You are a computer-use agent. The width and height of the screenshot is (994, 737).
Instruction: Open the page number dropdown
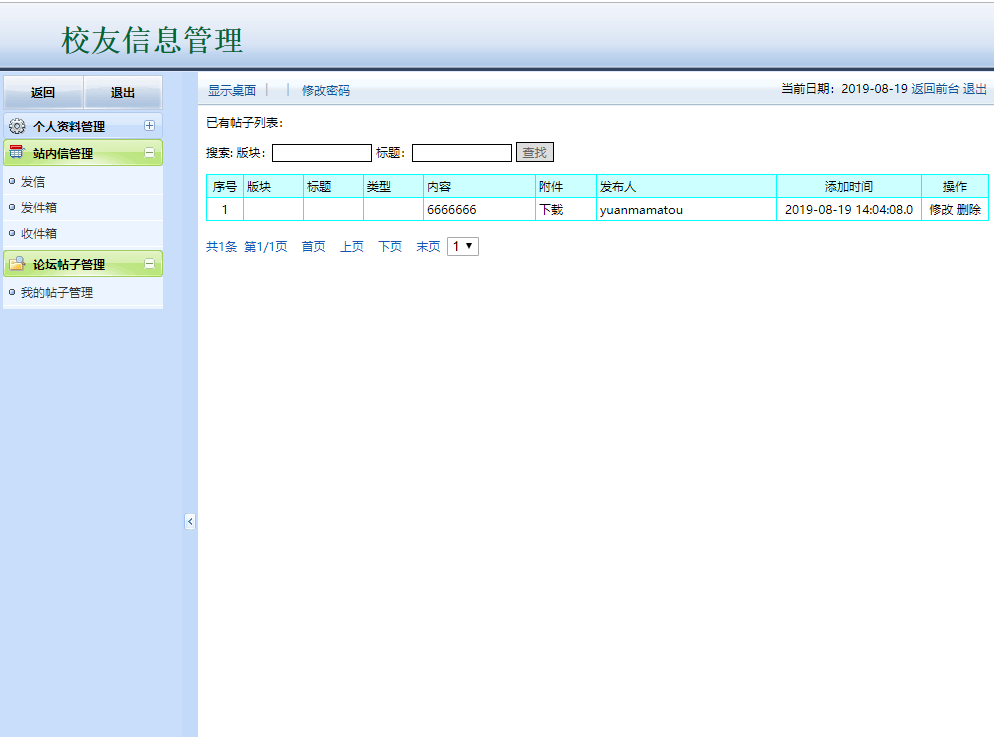pyautogui.click(x=462, y=246)
